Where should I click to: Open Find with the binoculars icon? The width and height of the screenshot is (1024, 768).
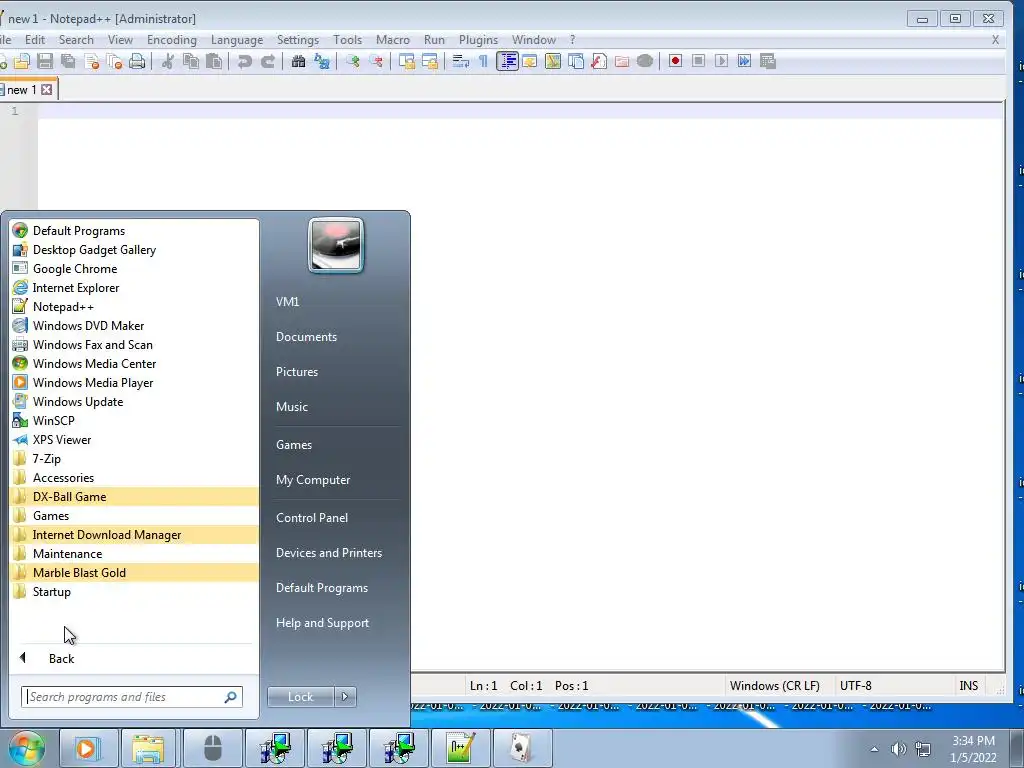(x=298, y=61)
